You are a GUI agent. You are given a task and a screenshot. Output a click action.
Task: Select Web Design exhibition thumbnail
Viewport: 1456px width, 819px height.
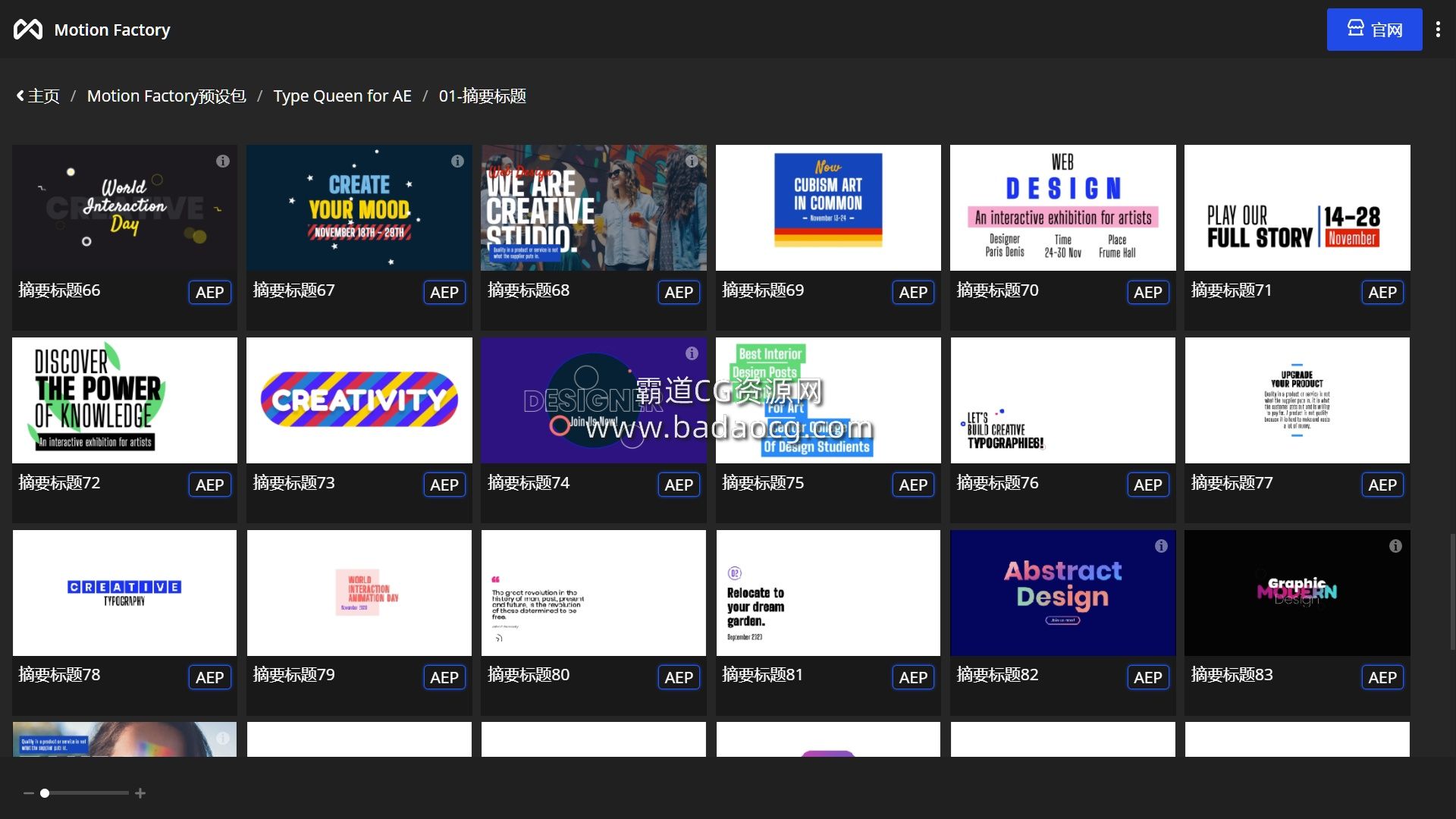point(1062,208)
